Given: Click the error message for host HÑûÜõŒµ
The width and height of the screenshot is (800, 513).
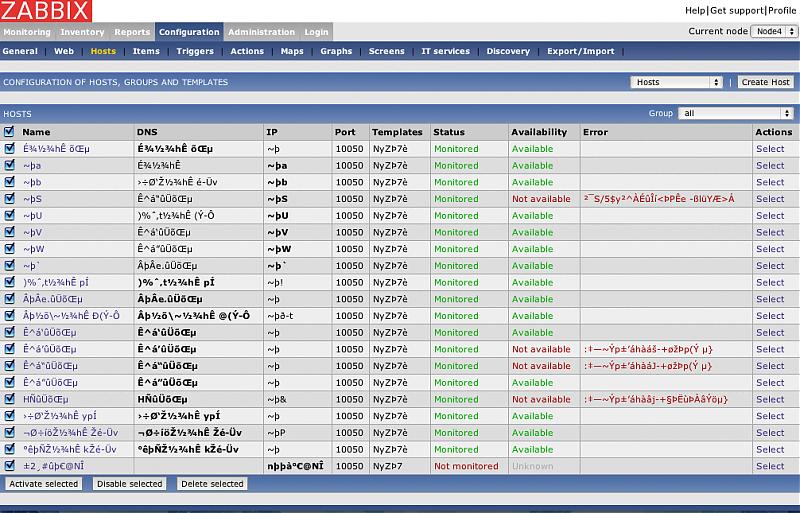Looking at the screenshot, I should [656, 399].
